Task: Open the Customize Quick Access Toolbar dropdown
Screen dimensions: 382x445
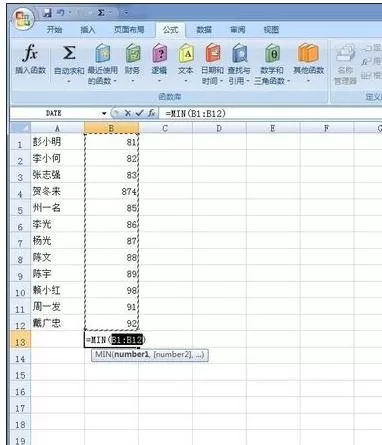Action: coord(125,13)
